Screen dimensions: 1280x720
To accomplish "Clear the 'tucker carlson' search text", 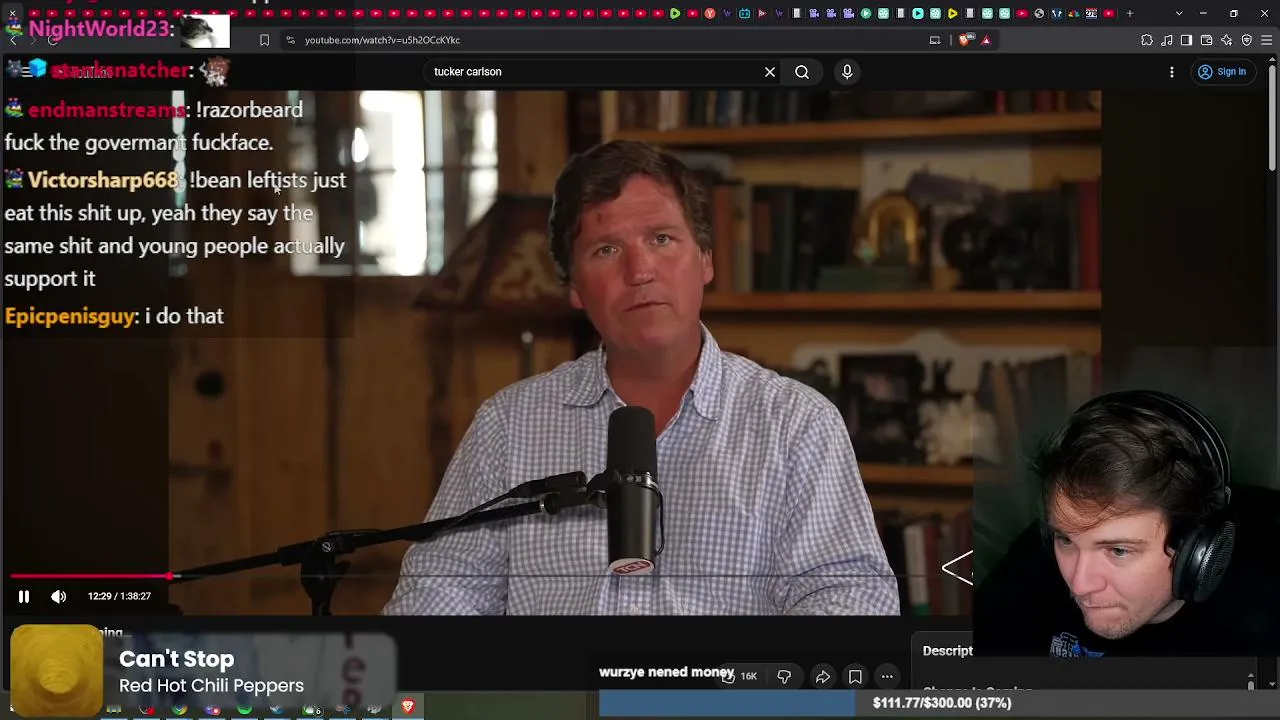I will click(770, 72).
